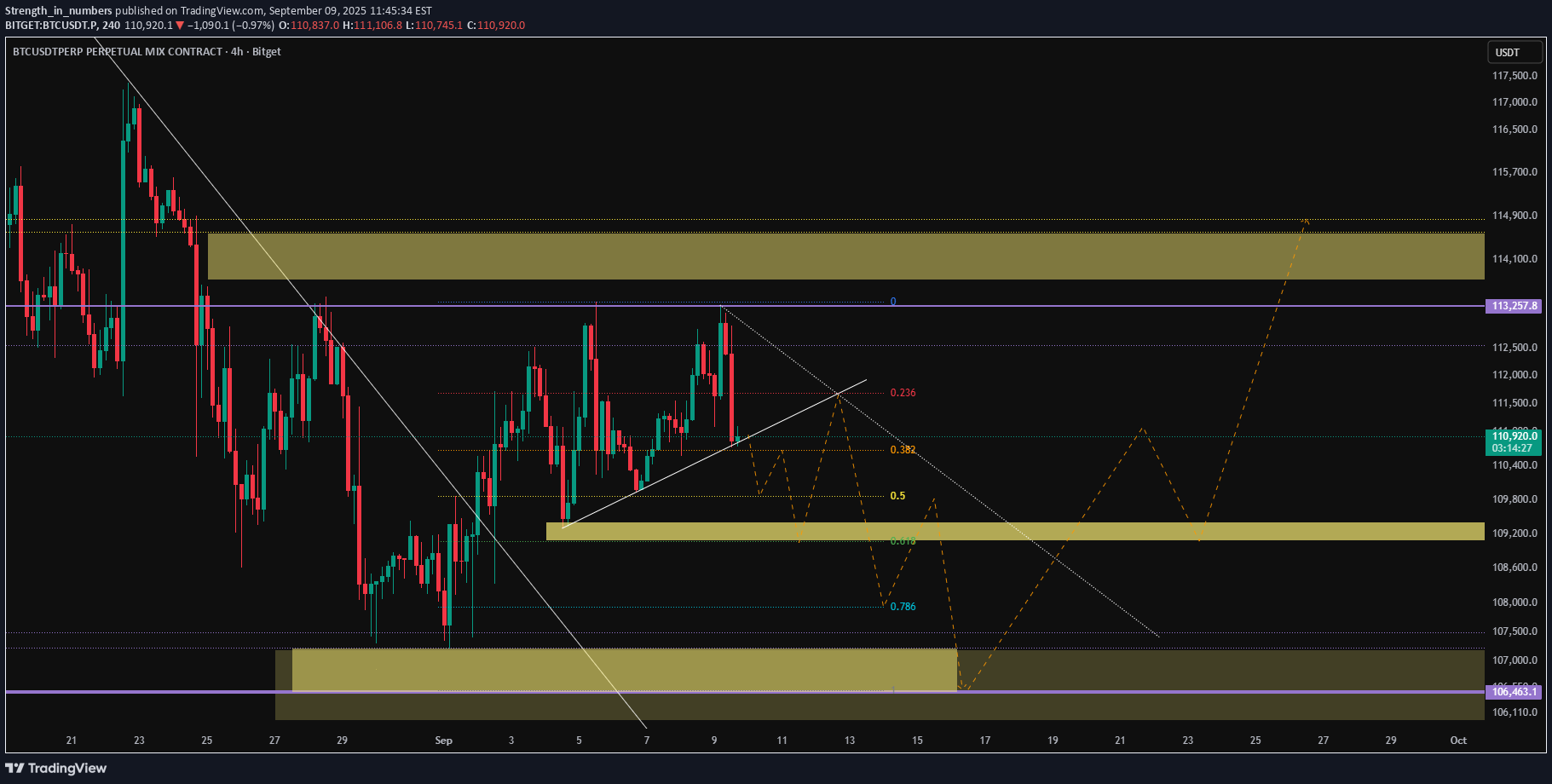Click the 19 date label on time axis

point(1053,741)
